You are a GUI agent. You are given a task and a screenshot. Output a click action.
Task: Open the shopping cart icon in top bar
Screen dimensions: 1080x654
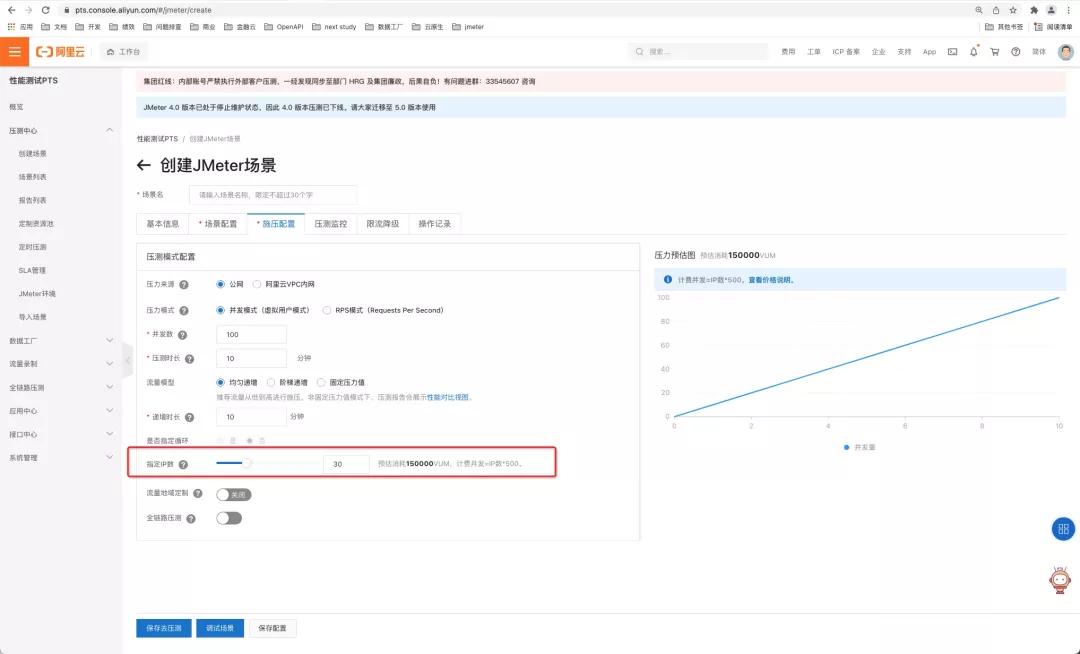point(995,52)
